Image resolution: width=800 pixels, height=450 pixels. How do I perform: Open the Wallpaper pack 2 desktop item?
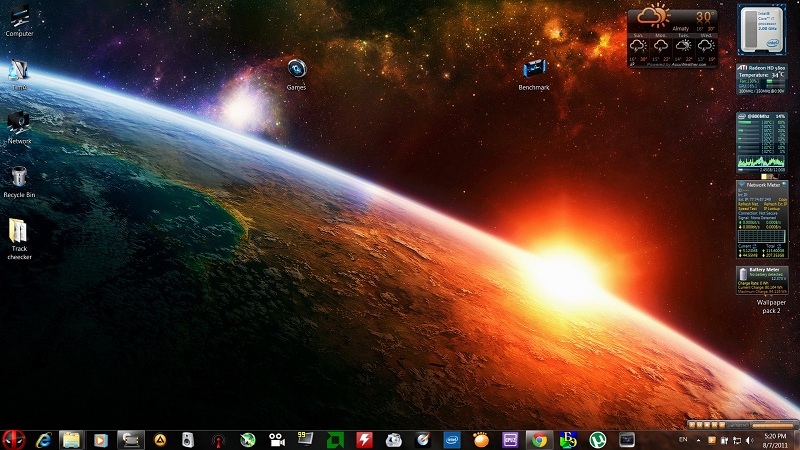click(x=771, y=306)
